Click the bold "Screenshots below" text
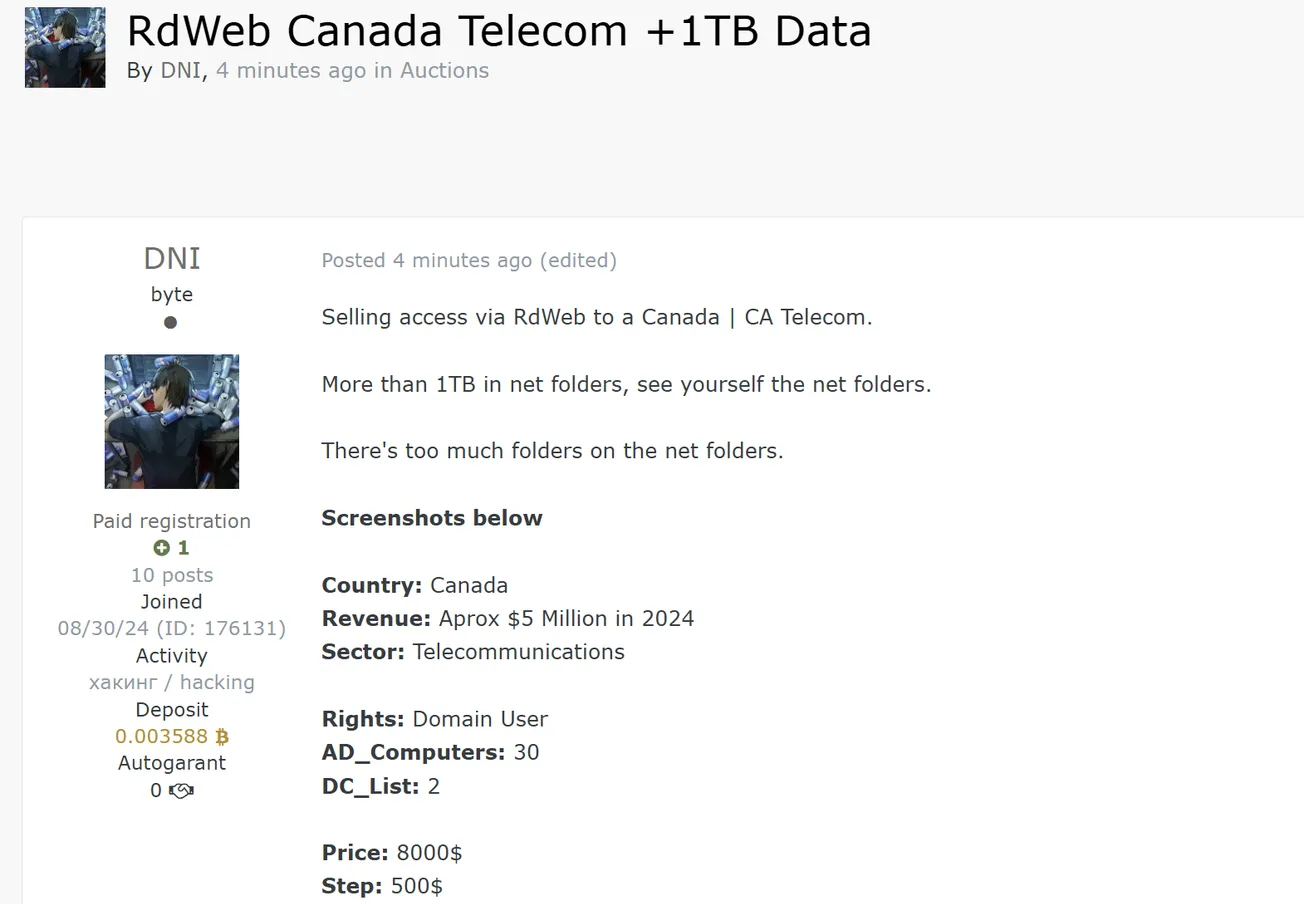Image resolution: width=1304 pixels, height=904 pixels. point(432,518)
